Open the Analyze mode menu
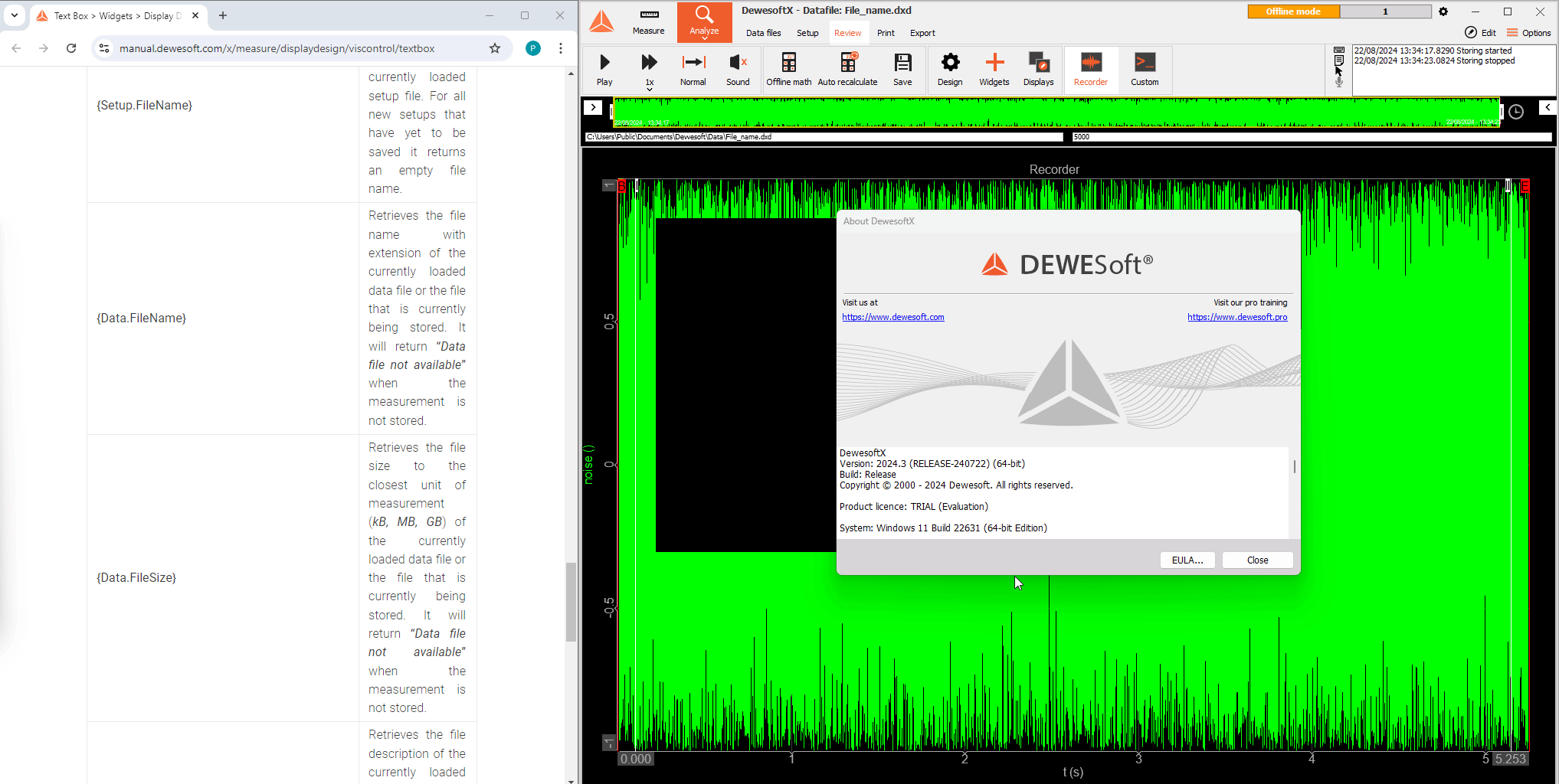 click(x=704, y=21)
